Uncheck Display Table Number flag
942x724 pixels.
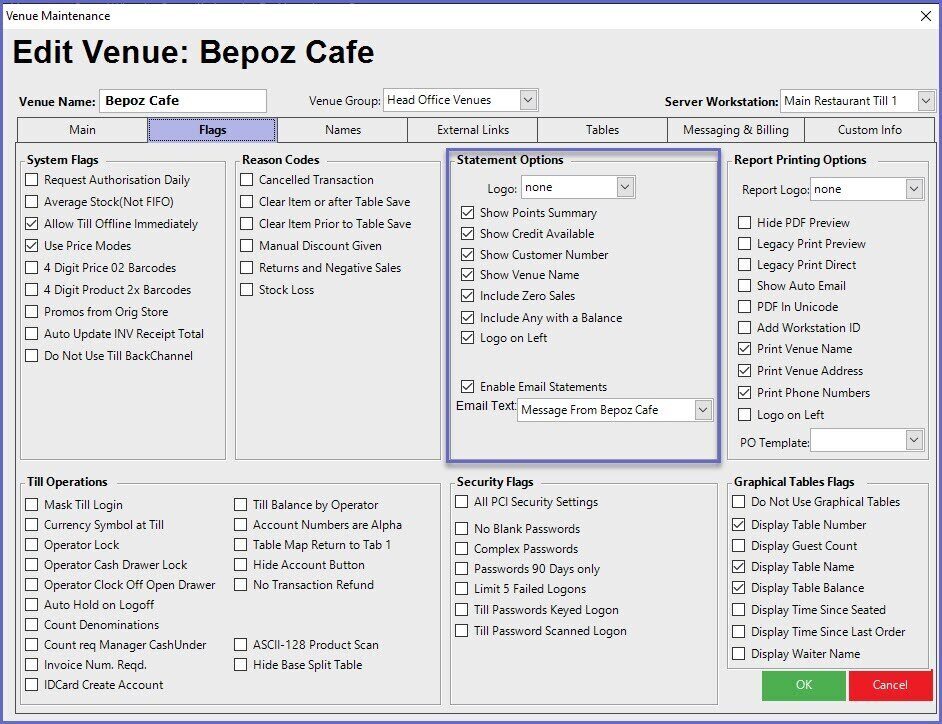(x=740, y=525)
